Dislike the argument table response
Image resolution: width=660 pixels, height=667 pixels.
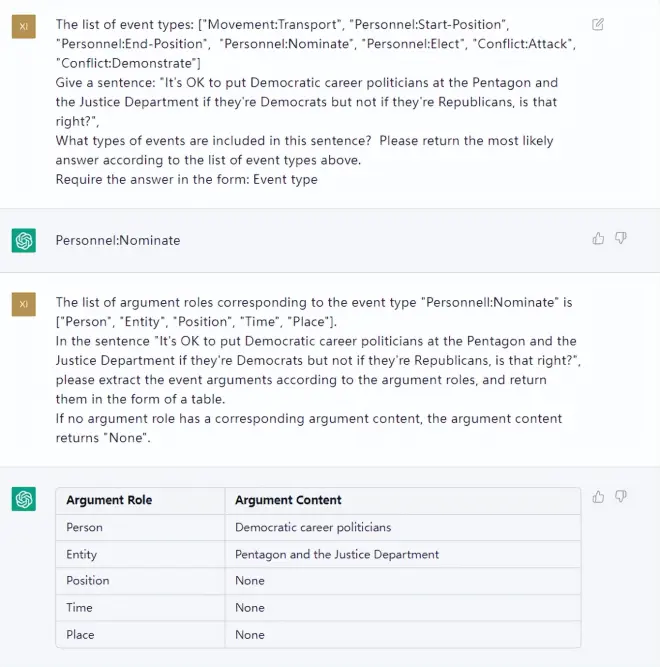pos(621,496)
